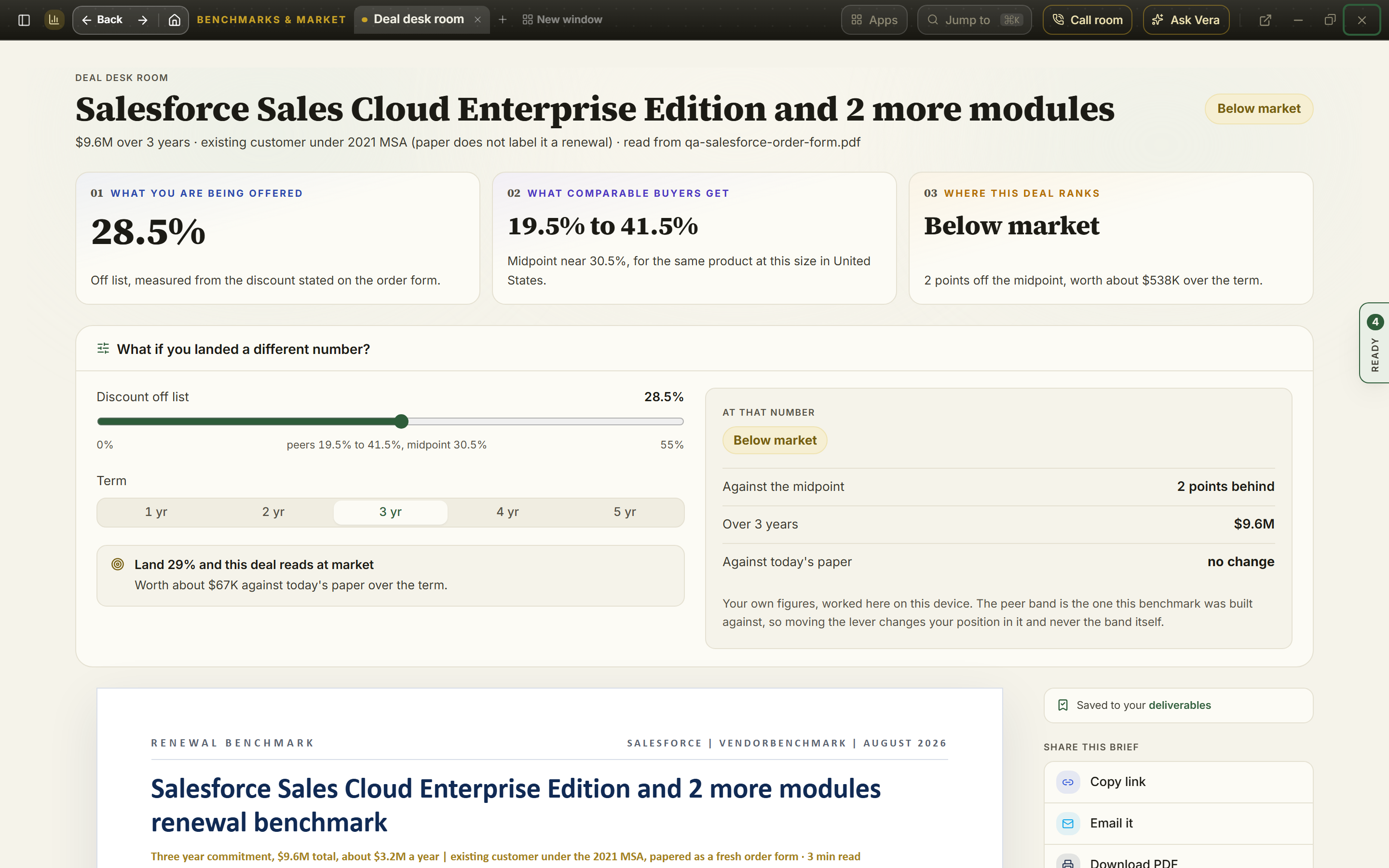The width and height of the screenshot is (1389, 868).
Task: Close the application window
Action: (1362, 20)
